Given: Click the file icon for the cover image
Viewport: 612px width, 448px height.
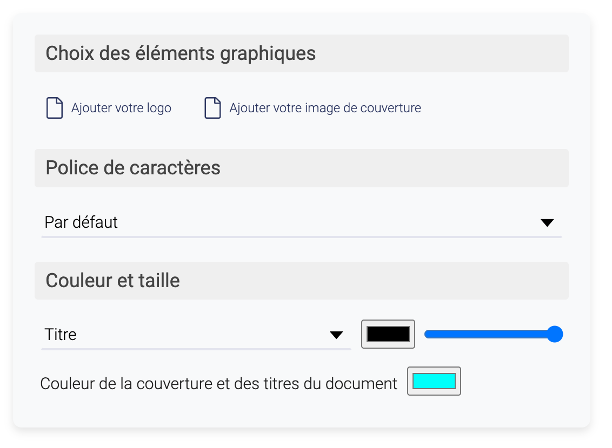Looking at the screenshot, I should [x=213, y=108].
